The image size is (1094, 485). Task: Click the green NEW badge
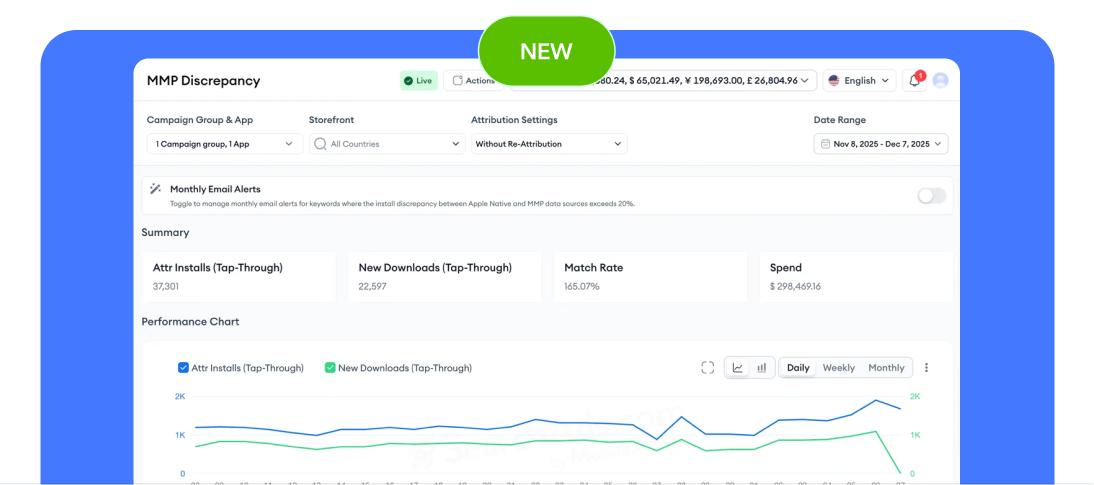[x=546, y=51]
